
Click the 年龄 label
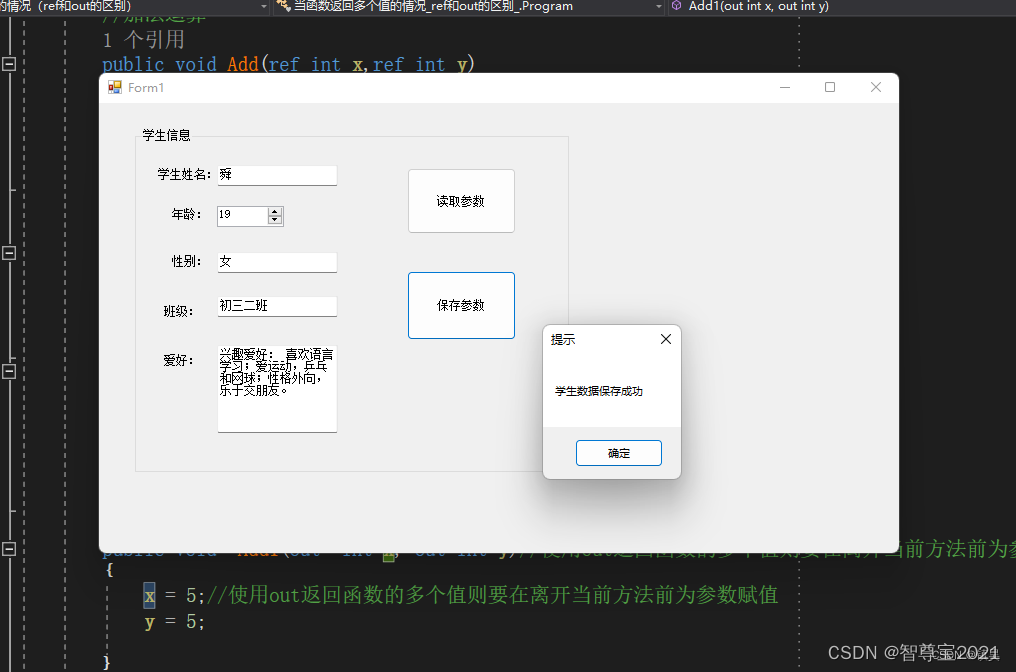click(186, 214)
